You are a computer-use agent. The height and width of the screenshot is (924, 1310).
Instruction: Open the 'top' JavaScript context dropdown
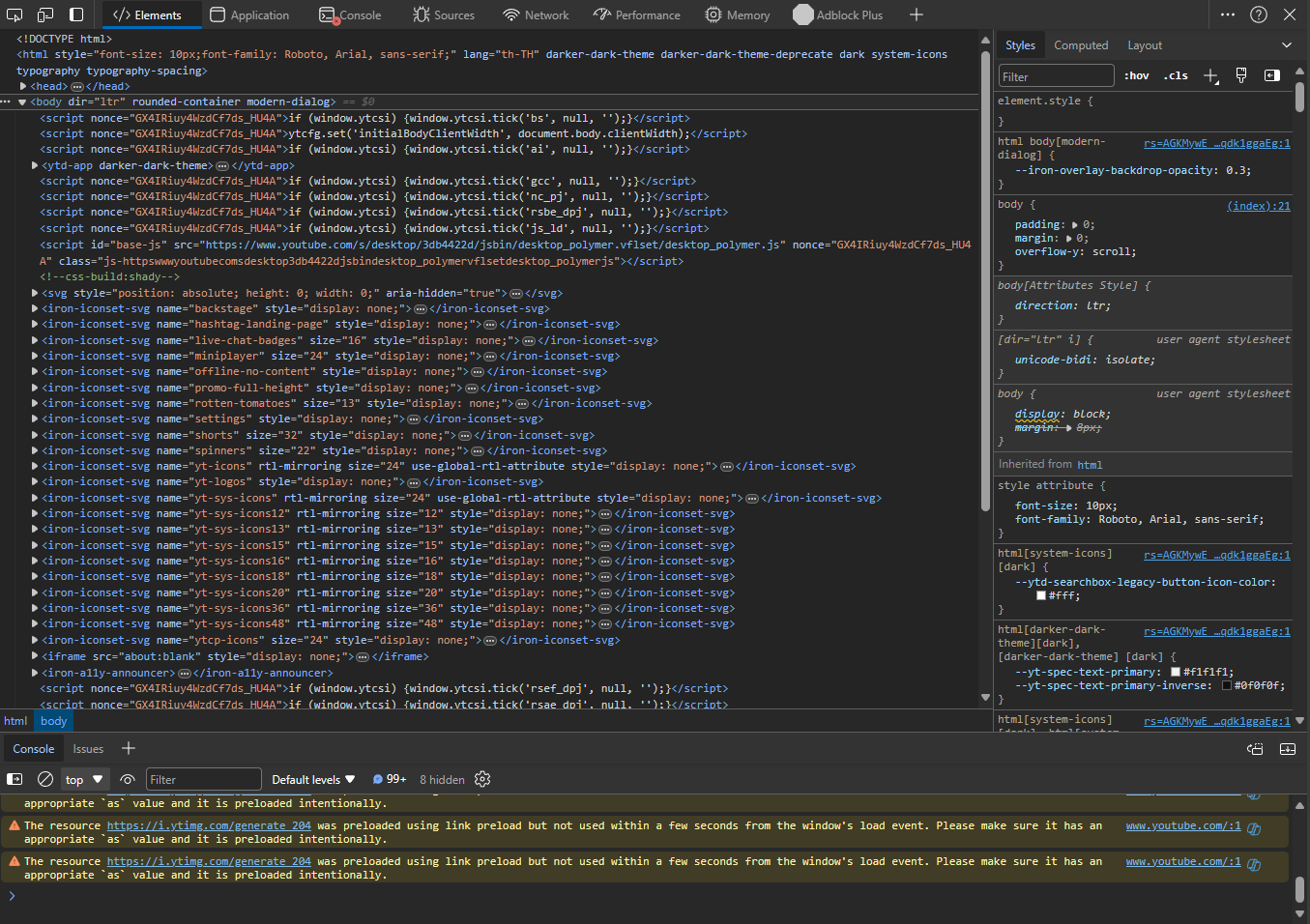pos(84,779)
